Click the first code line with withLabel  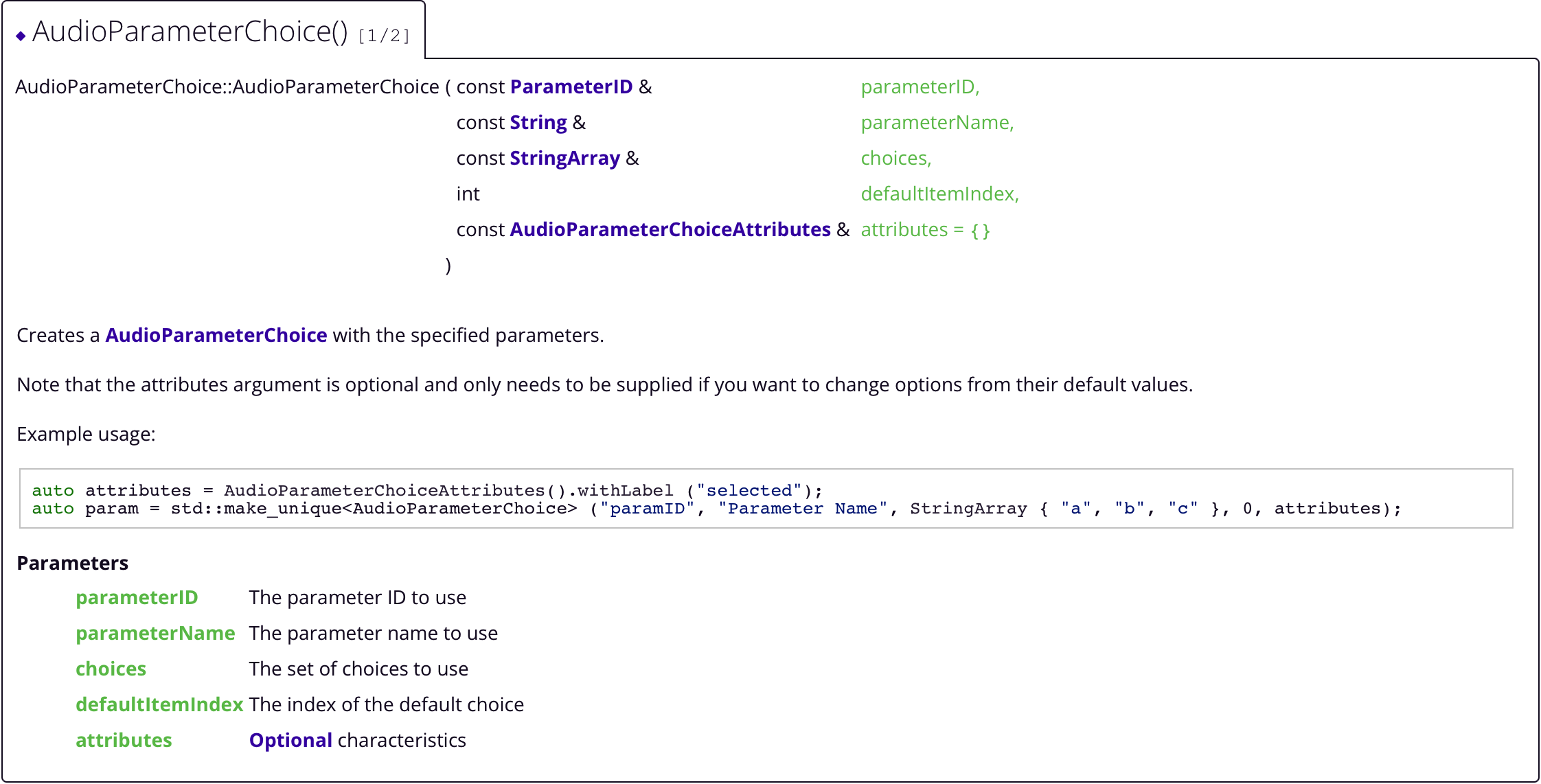pos(426,490)
